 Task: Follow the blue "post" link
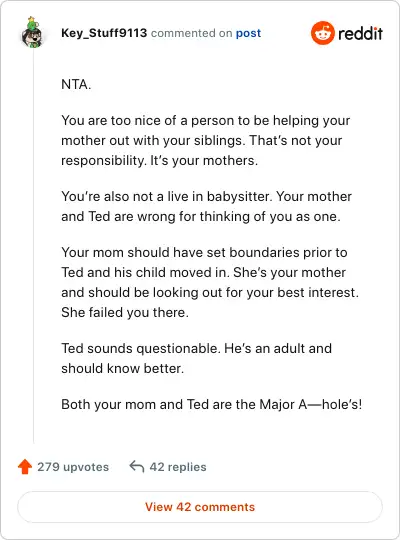[x=248, y=33]
